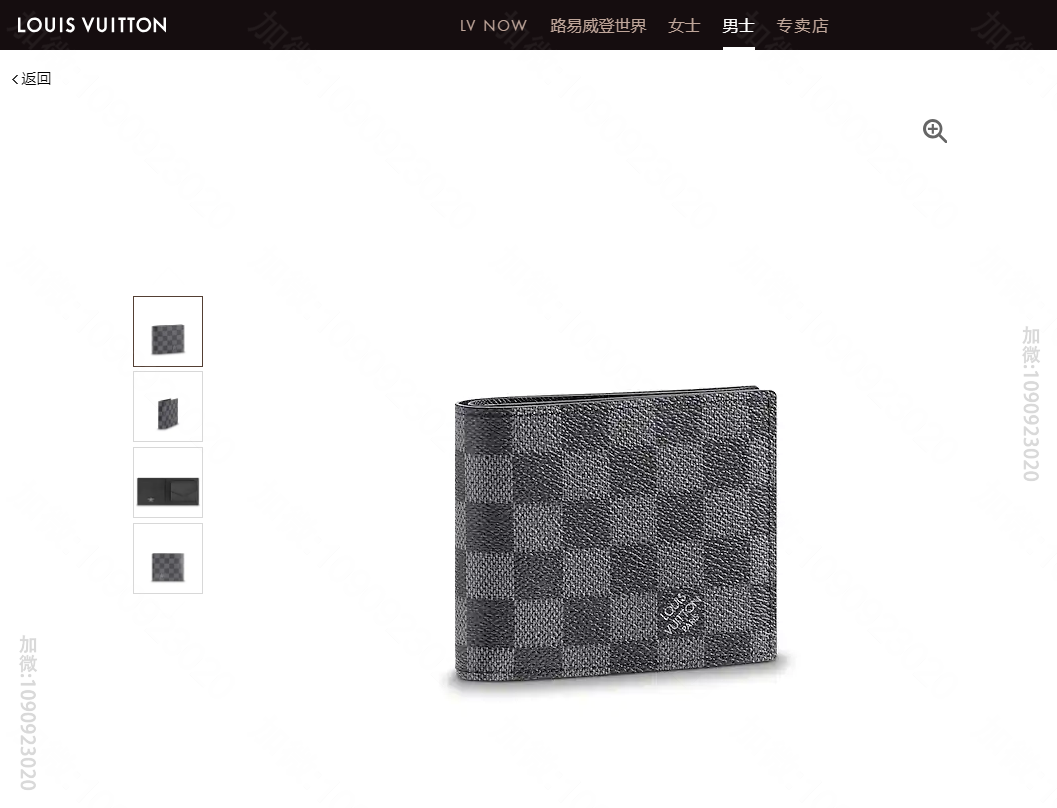Select the last wallet back-view thumbnail
The height and width of the screenshot is (808, 1057).
point(168,559)
